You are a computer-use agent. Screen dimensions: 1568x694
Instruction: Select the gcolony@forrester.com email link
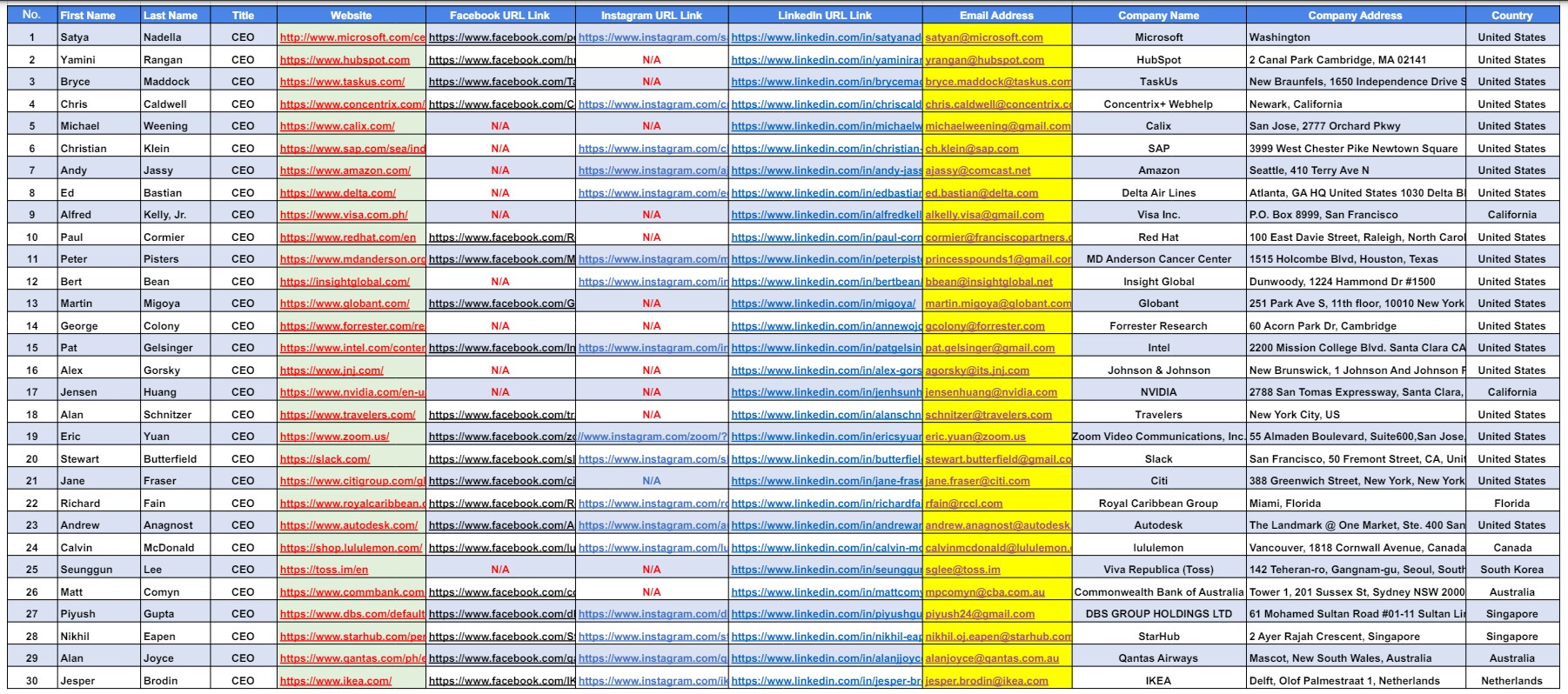[985, 326]
